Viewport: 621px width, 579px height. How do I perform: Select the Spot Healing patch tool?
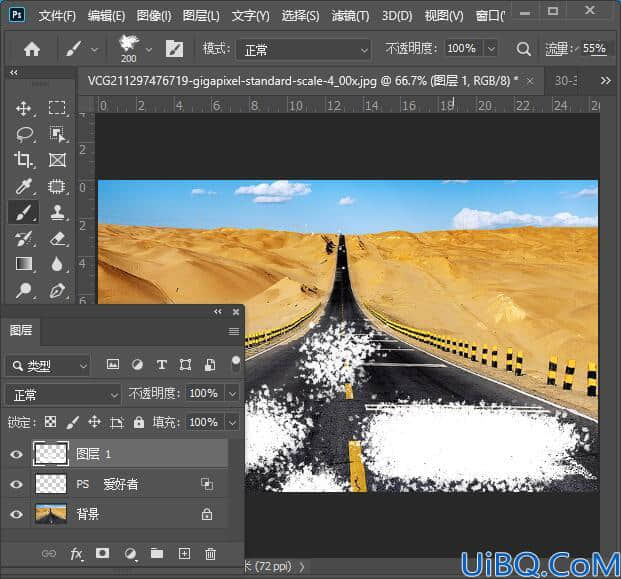pos(57,186)
